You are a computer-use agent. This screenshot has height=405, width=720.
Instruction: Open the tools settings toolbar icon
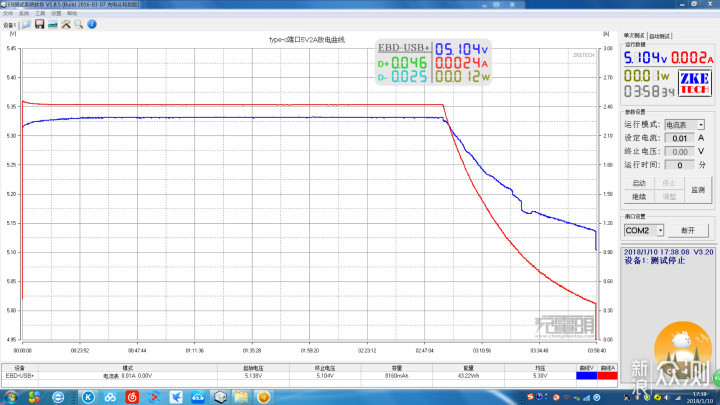(x=65, y=24)
